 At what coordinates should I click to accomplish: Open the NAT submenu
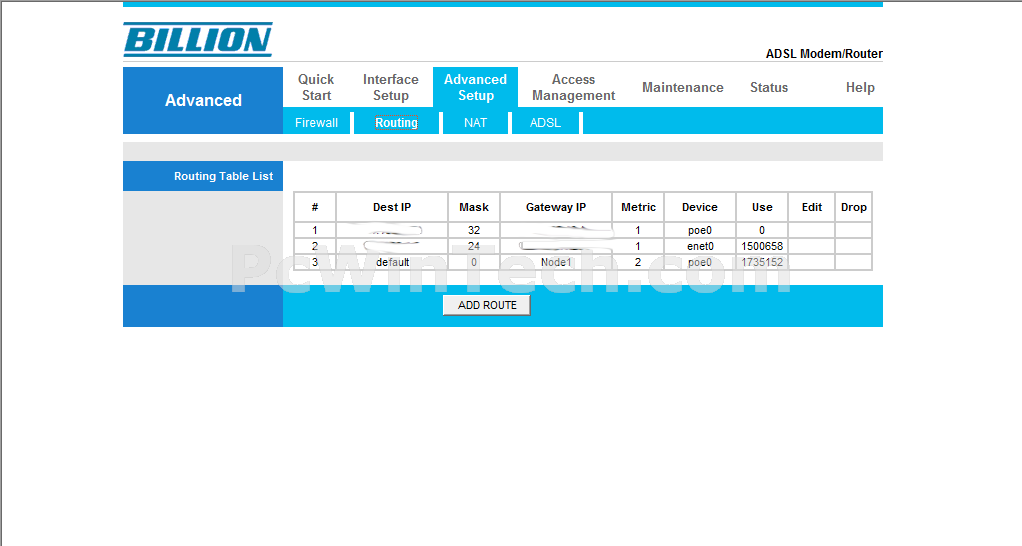pos(475,122)
